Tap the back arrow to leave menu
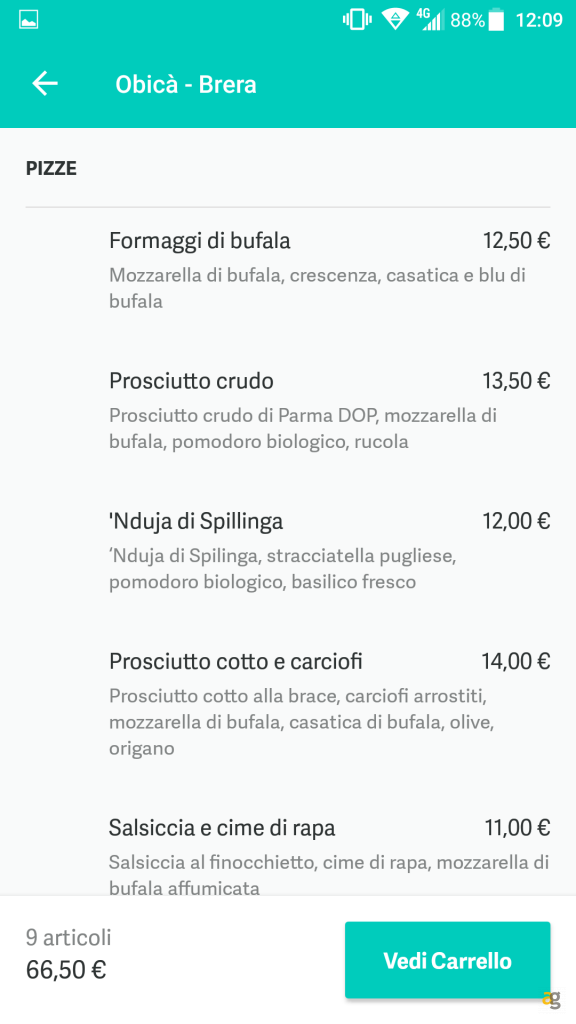The width and height of the screenshot is (576, 1024). pos(44,84)
